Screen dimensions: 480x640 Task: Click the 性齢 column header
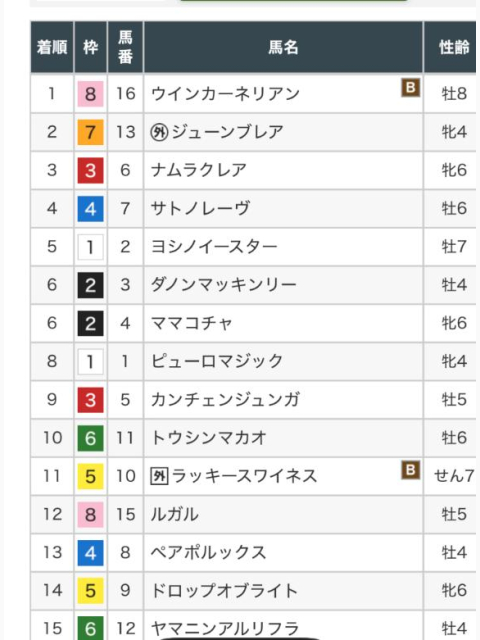click(x=452, y=47)
